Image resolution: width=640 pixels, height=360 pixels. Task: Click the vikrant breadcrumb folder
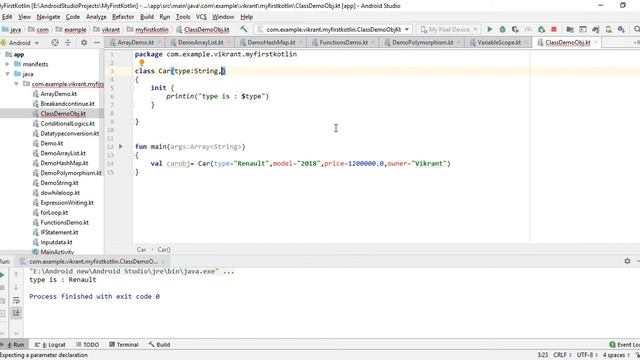[x=111, y=29]
